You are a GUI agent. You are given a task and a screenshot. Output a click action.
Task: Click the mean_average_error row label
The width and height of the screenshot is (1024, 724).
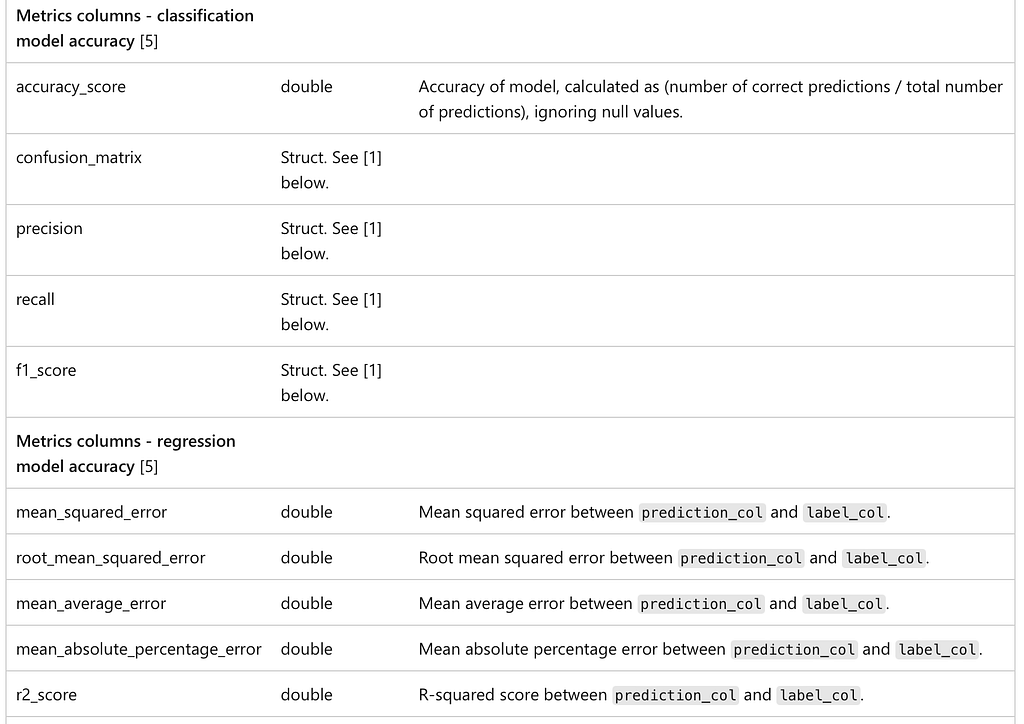[x=91, y=604]
